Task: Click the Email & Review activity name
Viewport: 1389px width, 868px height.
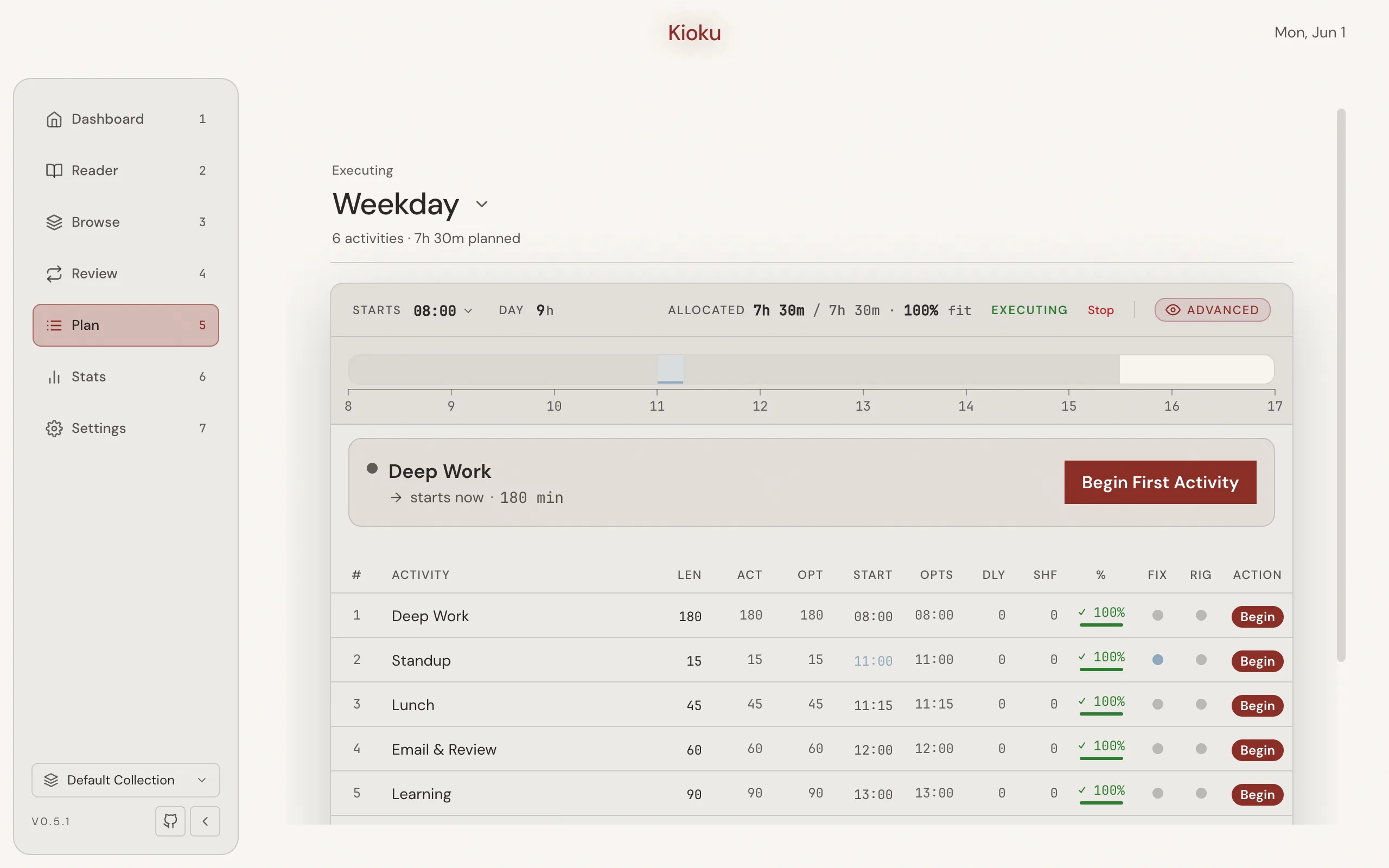Action: pyautogui.click(x=444, y=749)
